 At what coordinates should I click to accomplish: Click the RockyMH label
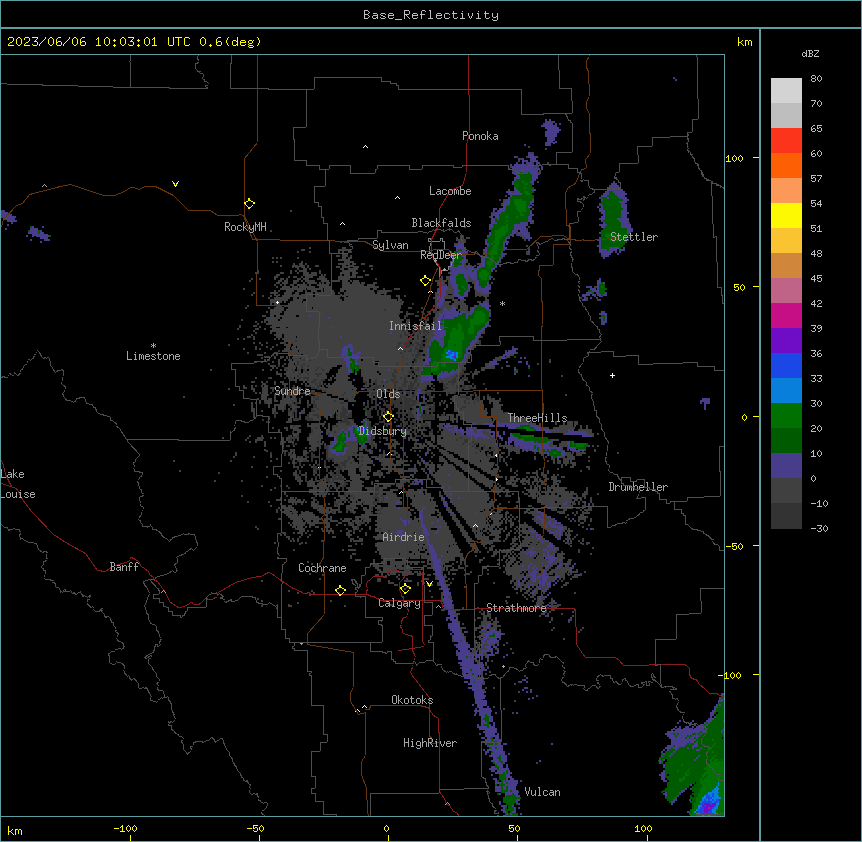pos(245,227)
